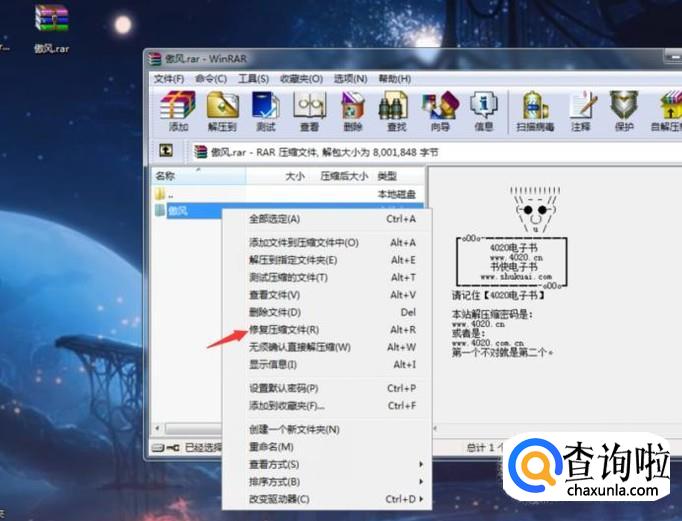Open the 文件(F) menu
Screen dimensions: 682x521
[169, 79]
